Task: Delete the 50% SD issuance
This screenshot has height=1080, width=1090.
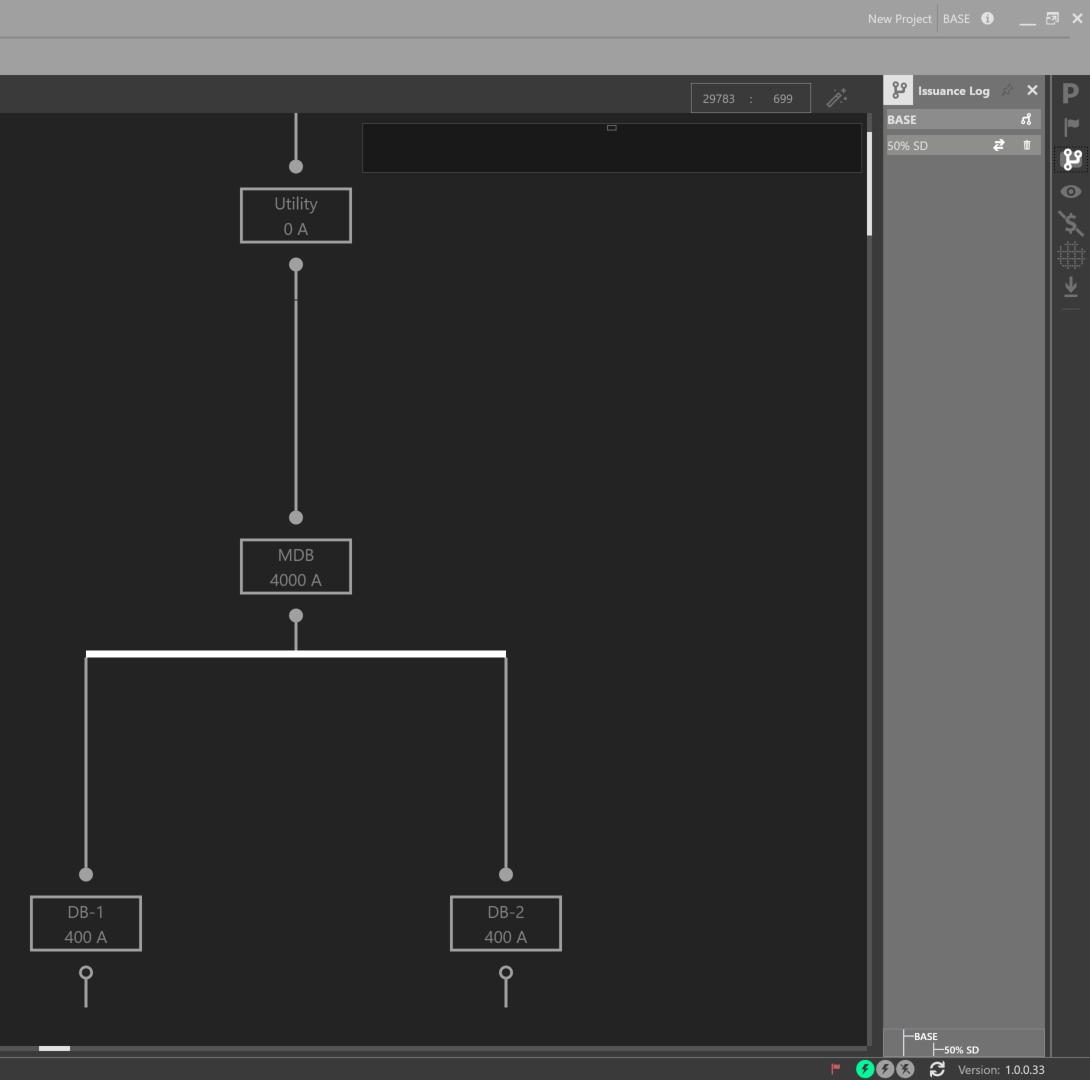Action: [x=1026, y=146]
